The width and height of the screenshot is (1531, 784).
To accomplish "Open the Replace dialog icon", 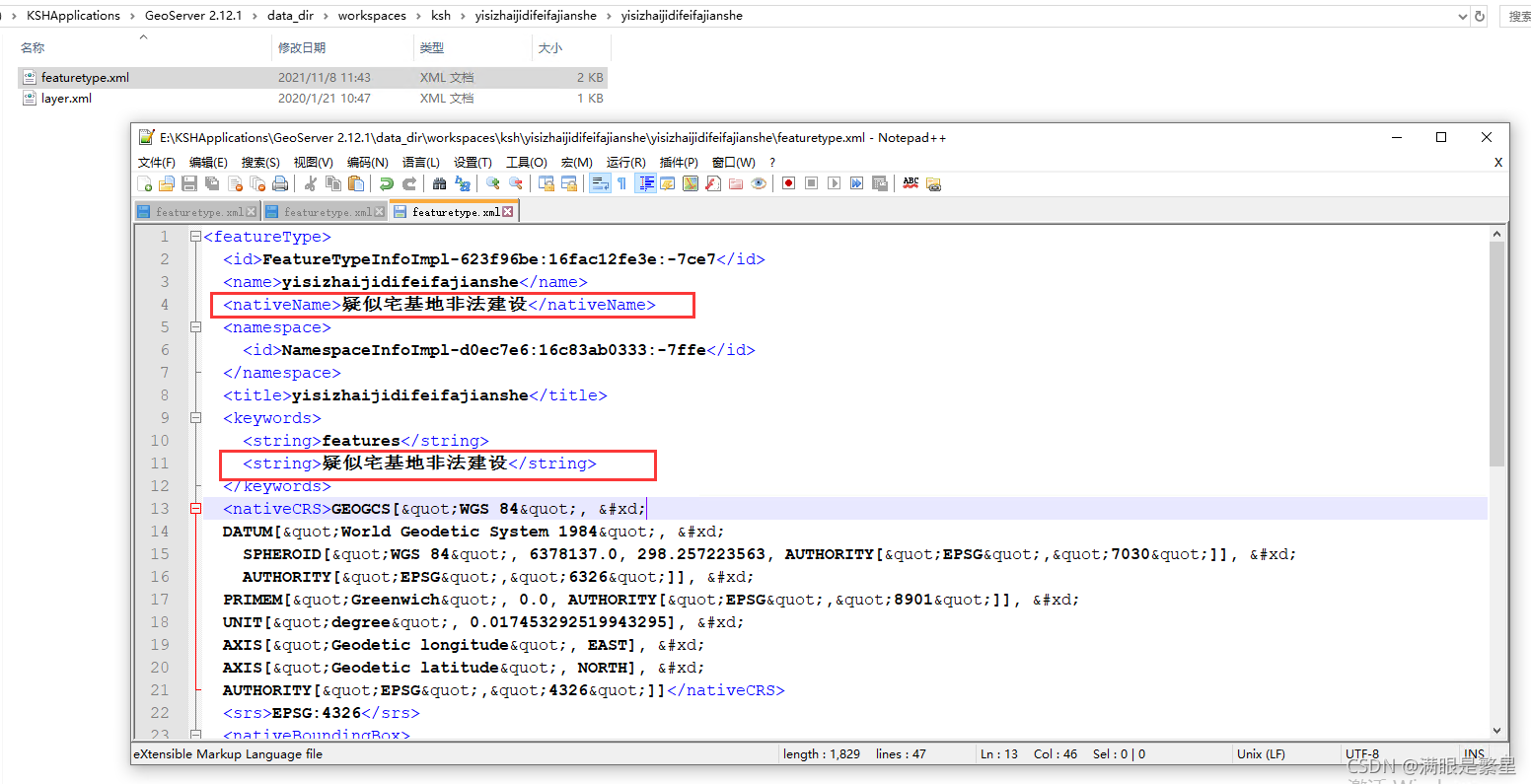I will 463,183.
